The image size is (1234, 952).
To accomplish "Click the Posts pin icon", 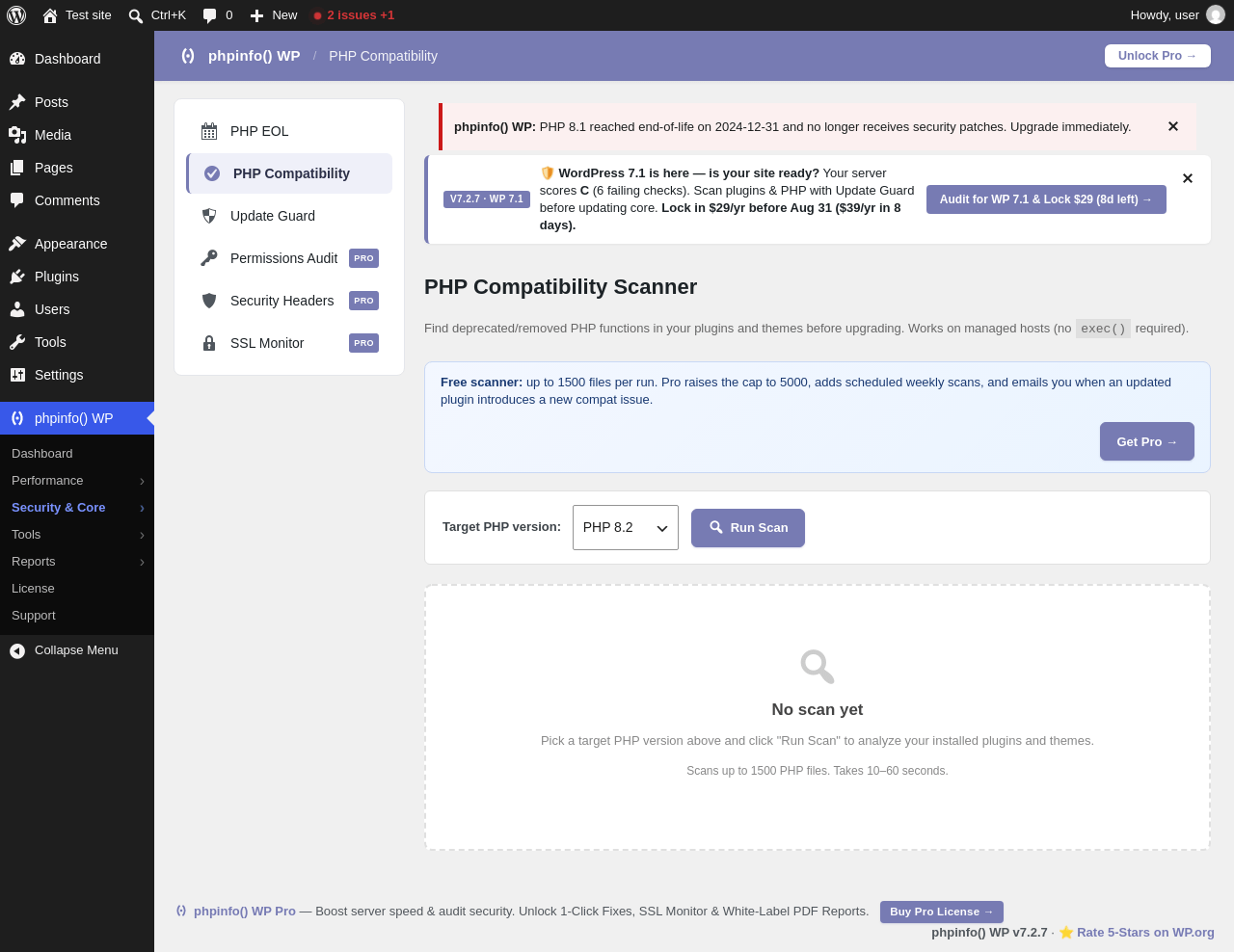I will 17,102.
